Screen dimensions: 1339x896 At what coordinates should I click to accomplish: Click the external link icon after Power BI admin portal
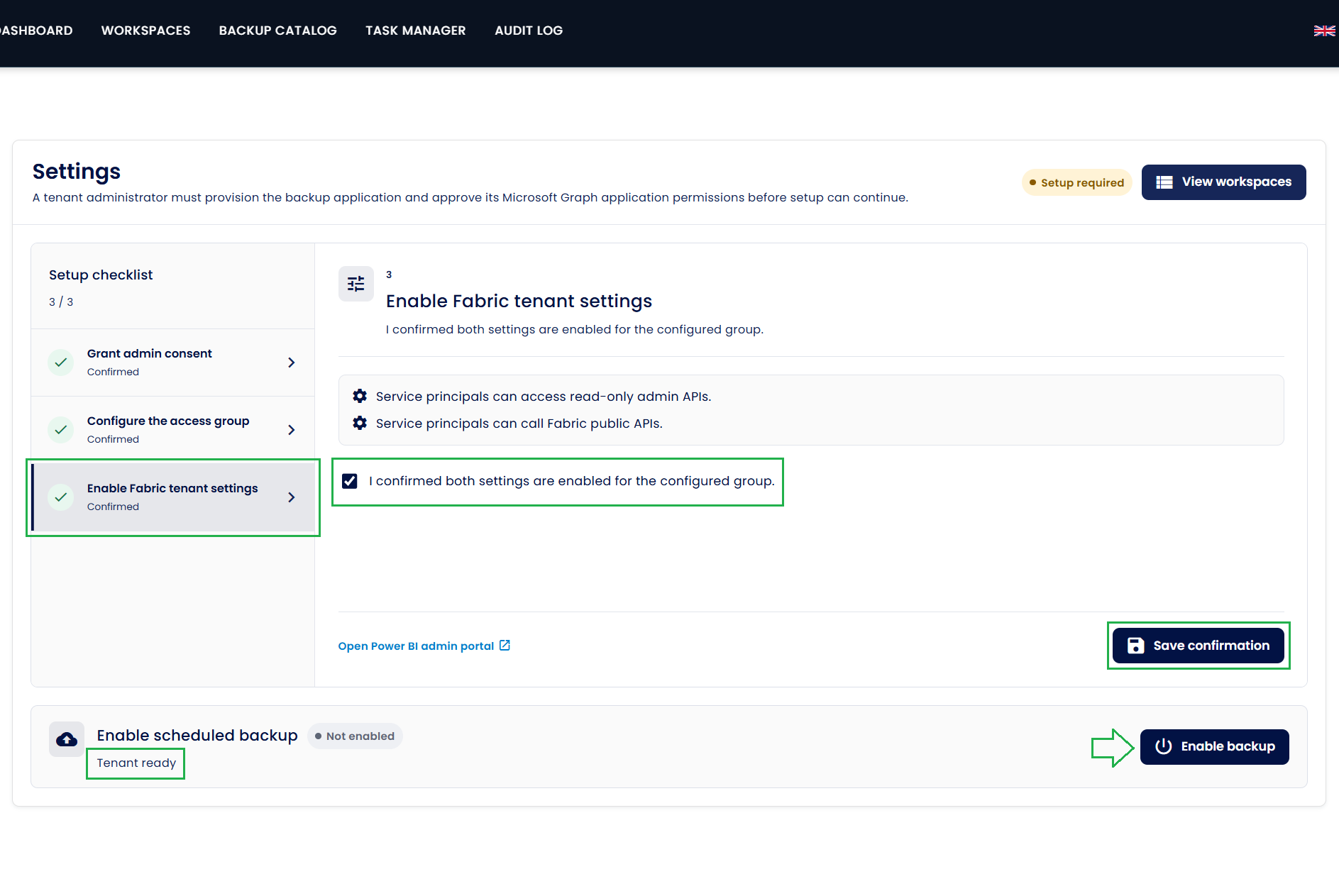(505, 645)
